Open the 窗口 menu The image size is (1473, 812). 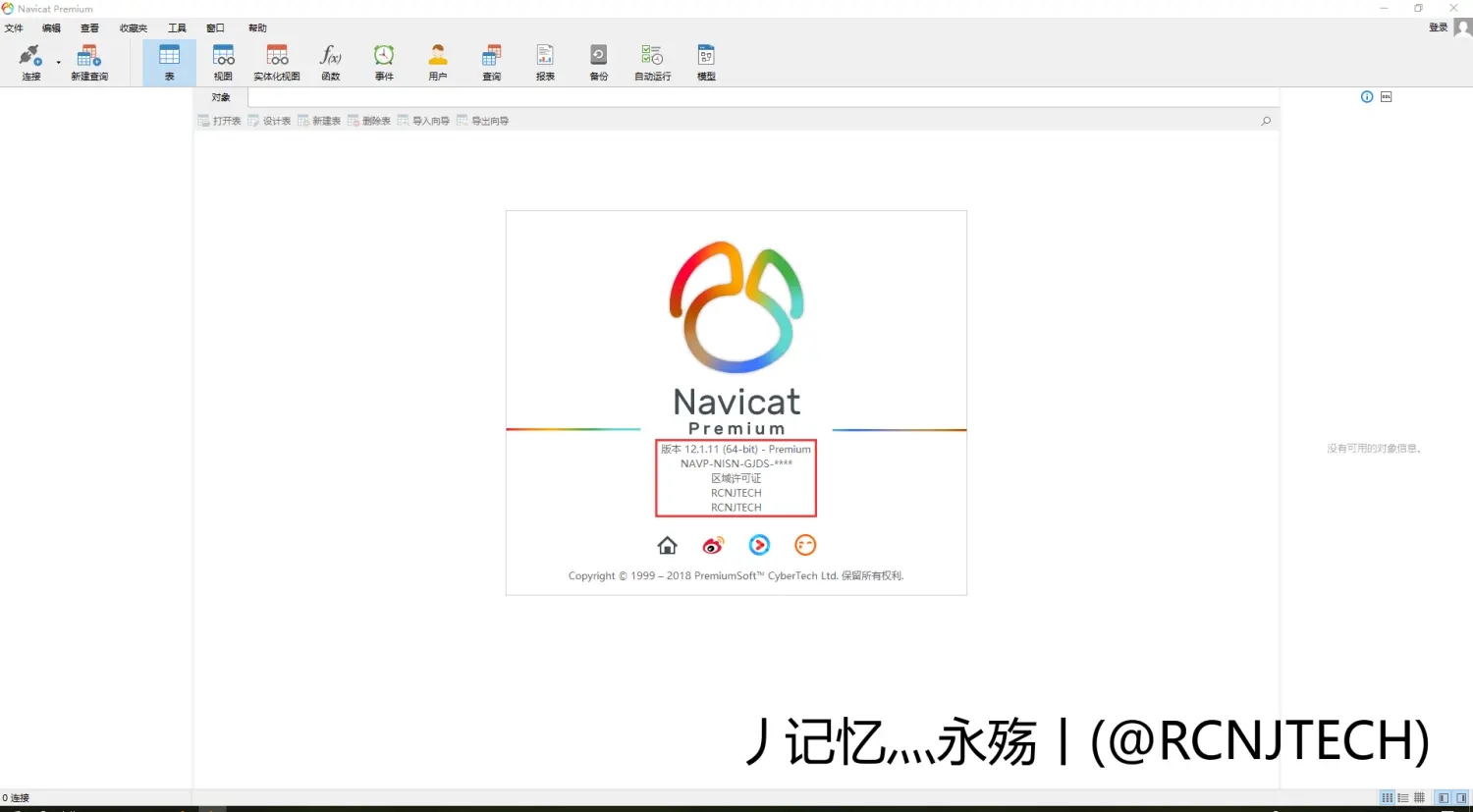215,28
